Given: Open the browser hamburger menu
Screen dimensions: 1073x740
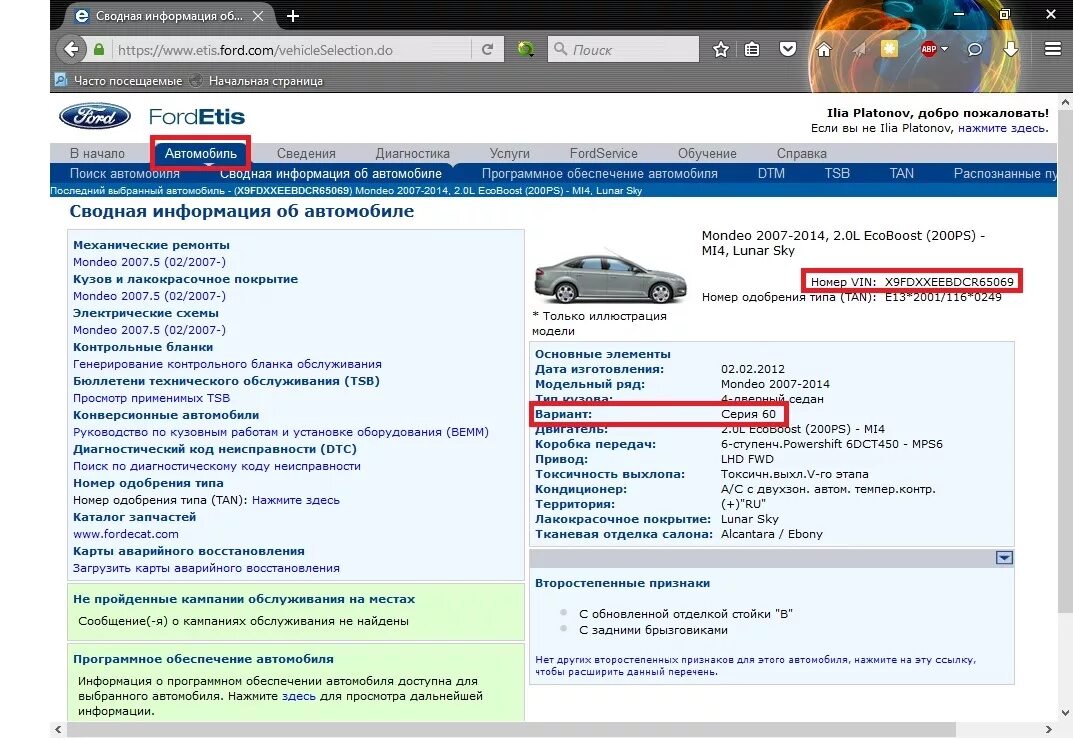Looking at the screenshot, I should pos(1052,49).
